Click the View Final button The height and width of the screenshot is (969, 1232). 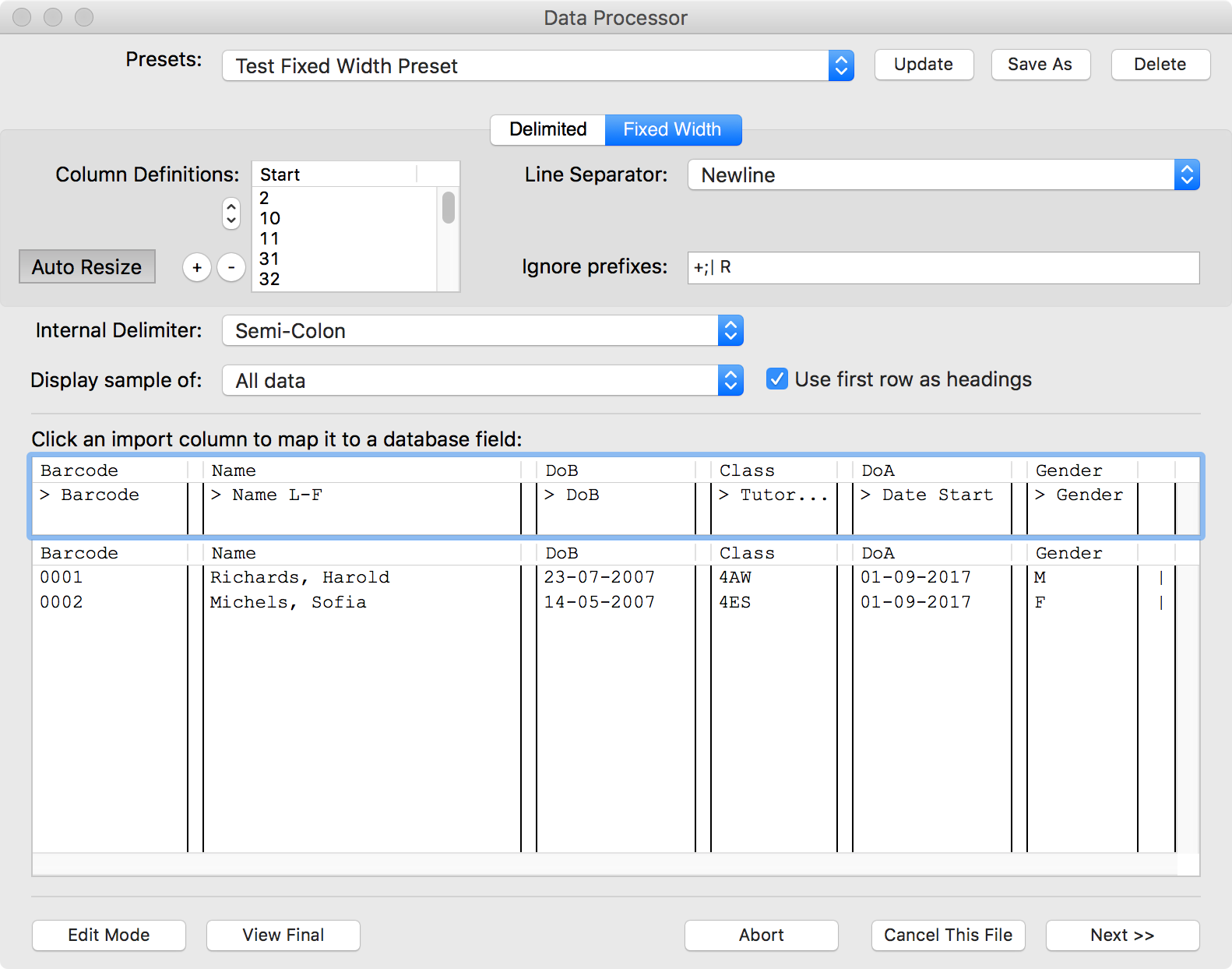(283, 935)
